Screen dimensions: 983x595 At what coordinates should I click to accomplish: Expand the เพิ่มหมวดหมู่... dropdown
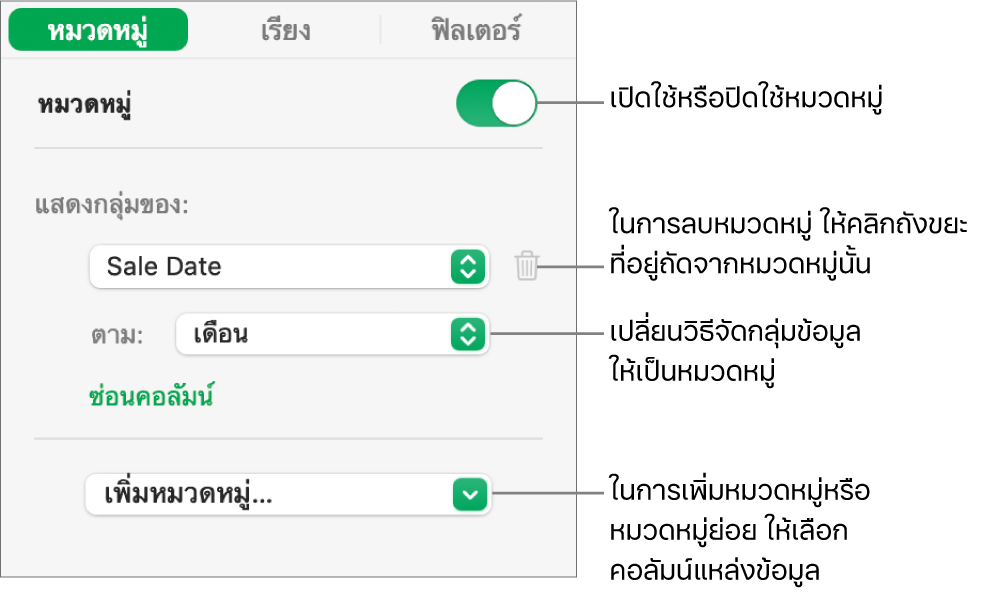coord(288,495)
